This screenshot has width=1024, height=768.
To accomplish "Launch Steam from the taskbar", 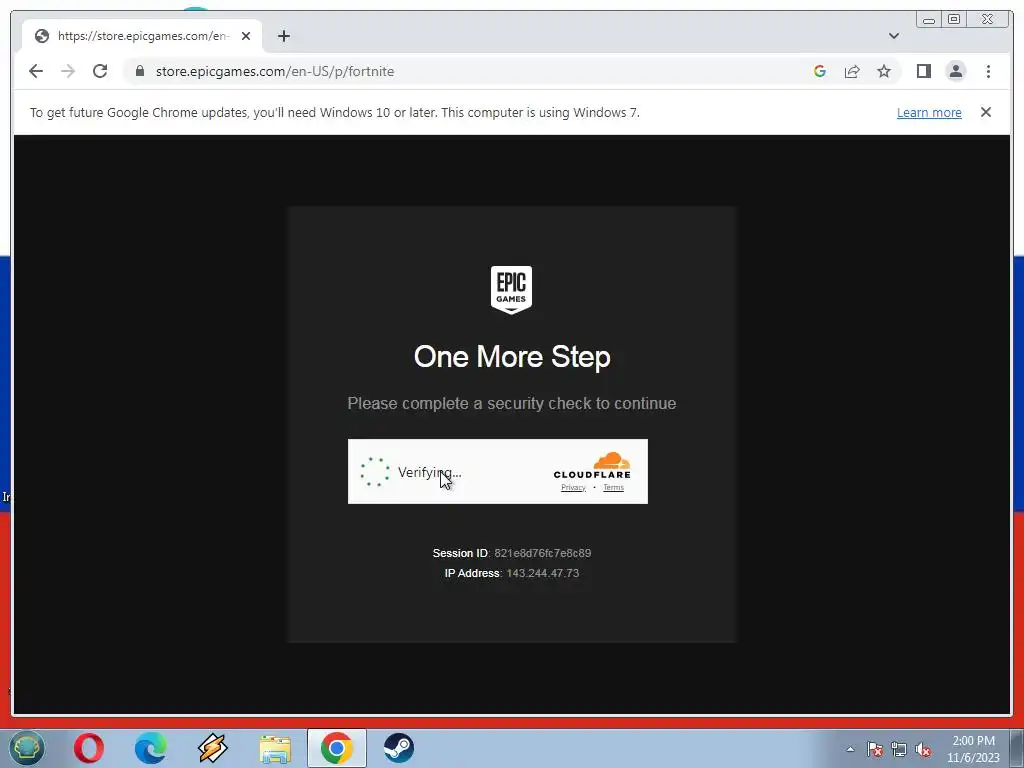I will tap(398, 748).
